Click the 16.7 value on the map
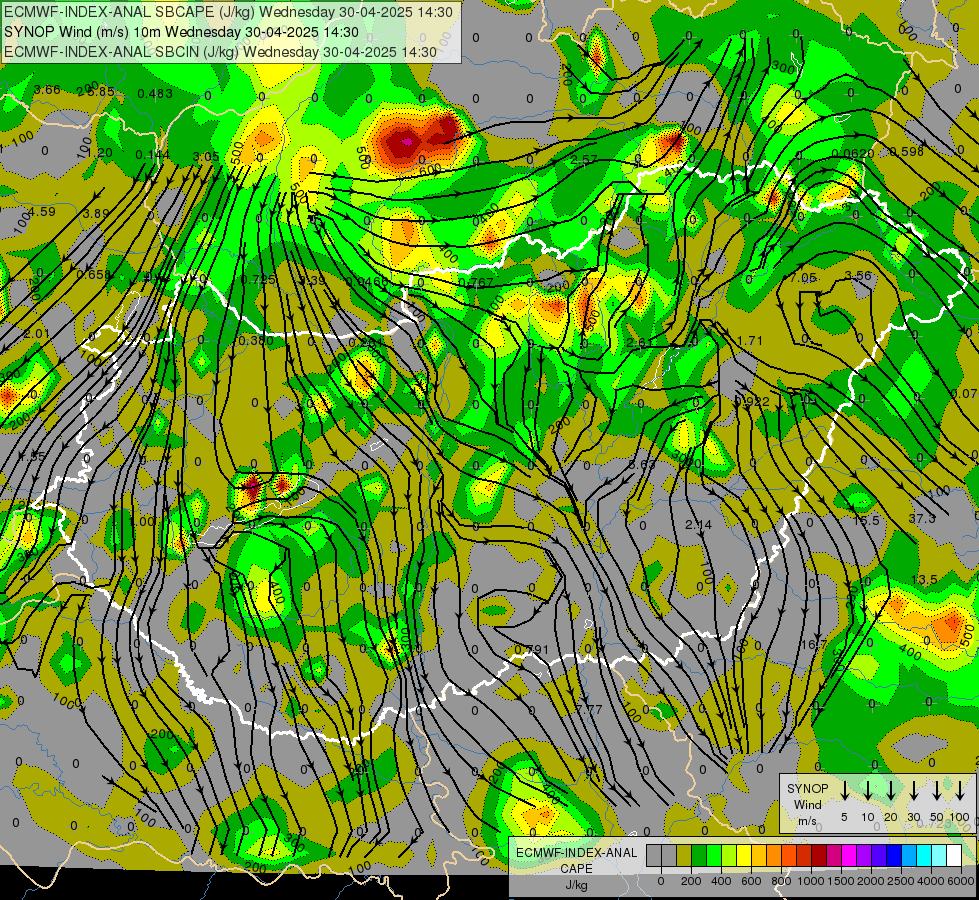Screen dimensions: 979x900 coord(814,644)
